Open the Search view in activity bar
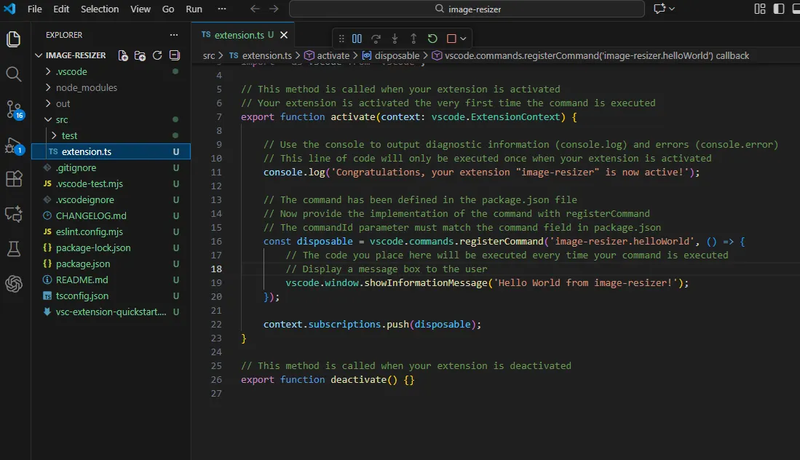 click(14, 74)
